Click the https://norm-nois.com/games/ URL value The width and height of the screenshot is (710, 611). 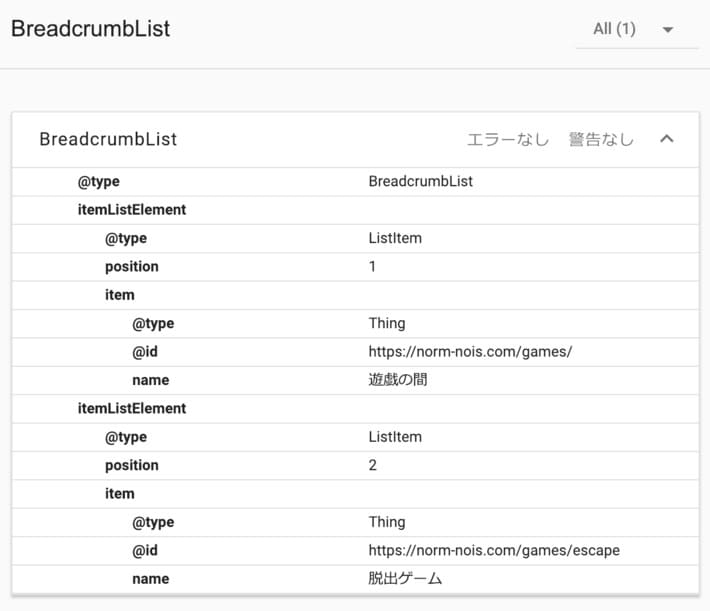point(470,352)
